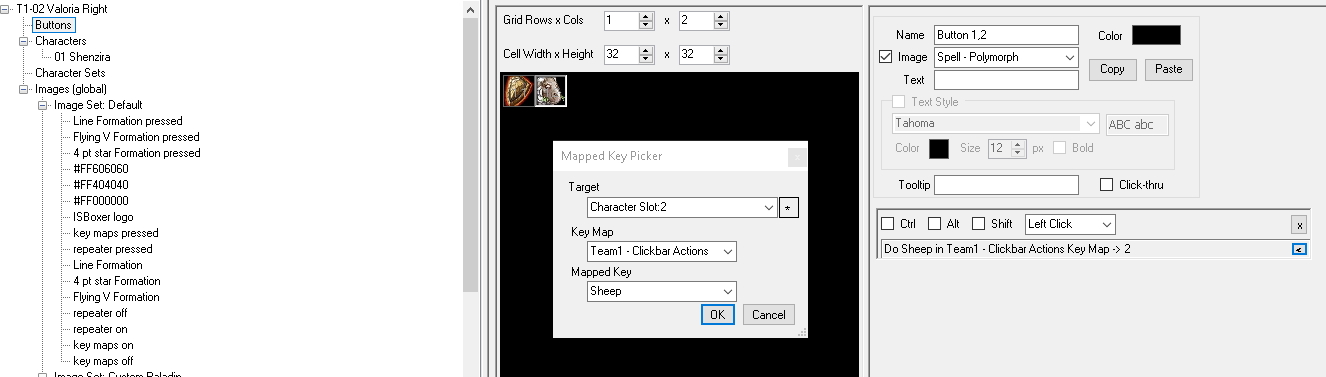Select the Polymorph sheep button icon
The image size is (1326, 377).
coord(551,91)
